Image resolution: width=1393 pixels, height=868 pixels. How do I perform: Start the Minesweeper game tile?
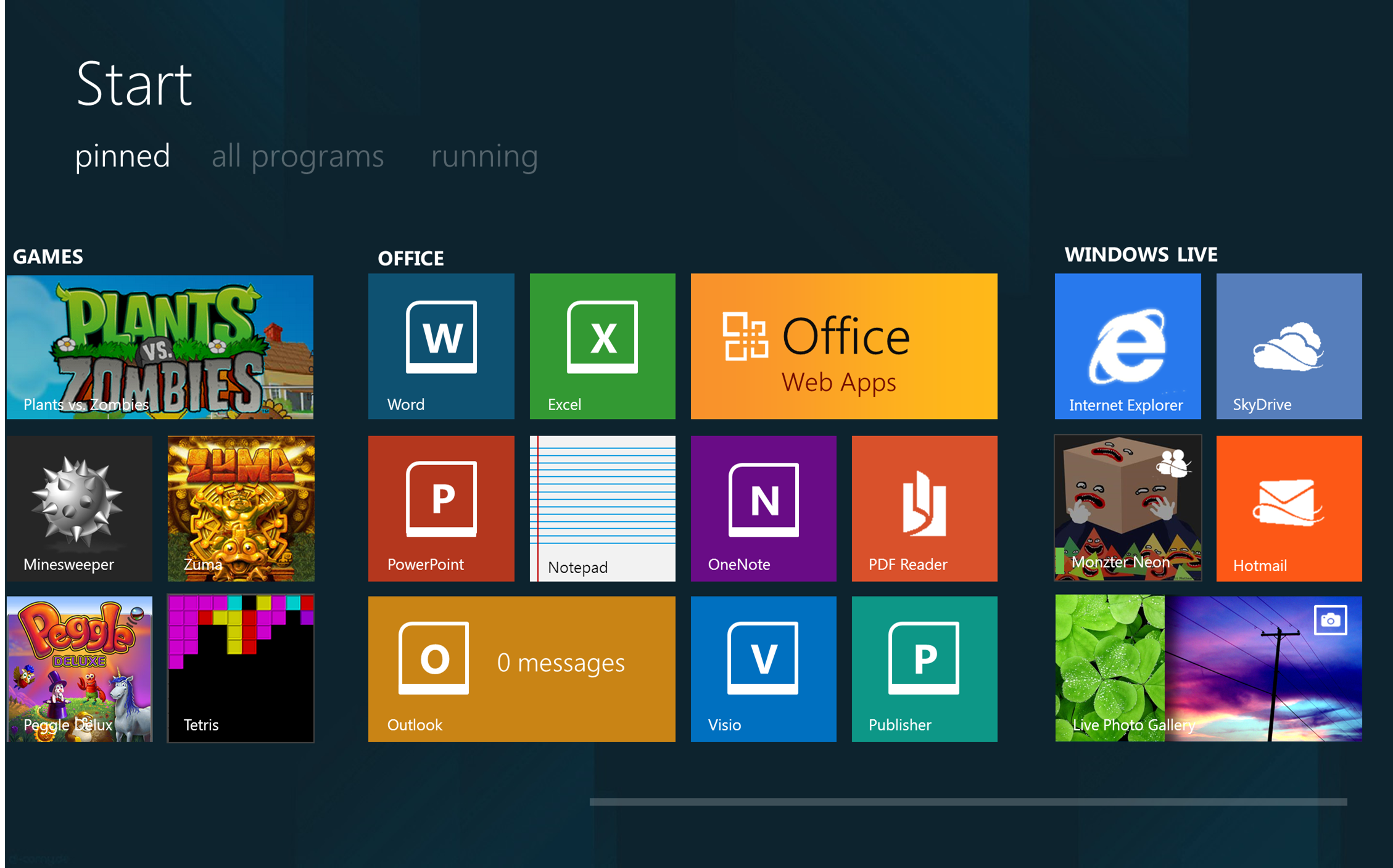click(80, 508)
